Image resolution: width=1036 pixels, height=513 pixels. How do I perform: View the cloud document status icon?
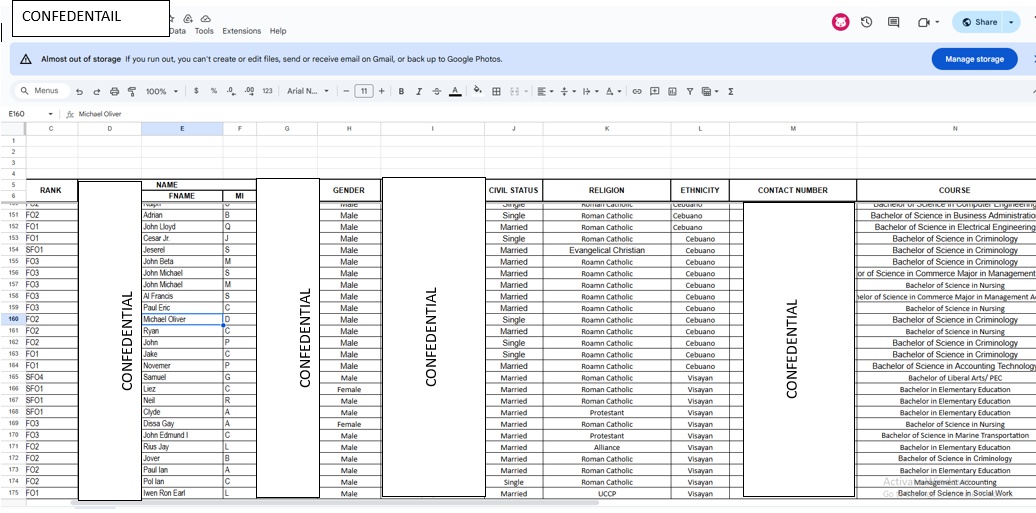205,19
